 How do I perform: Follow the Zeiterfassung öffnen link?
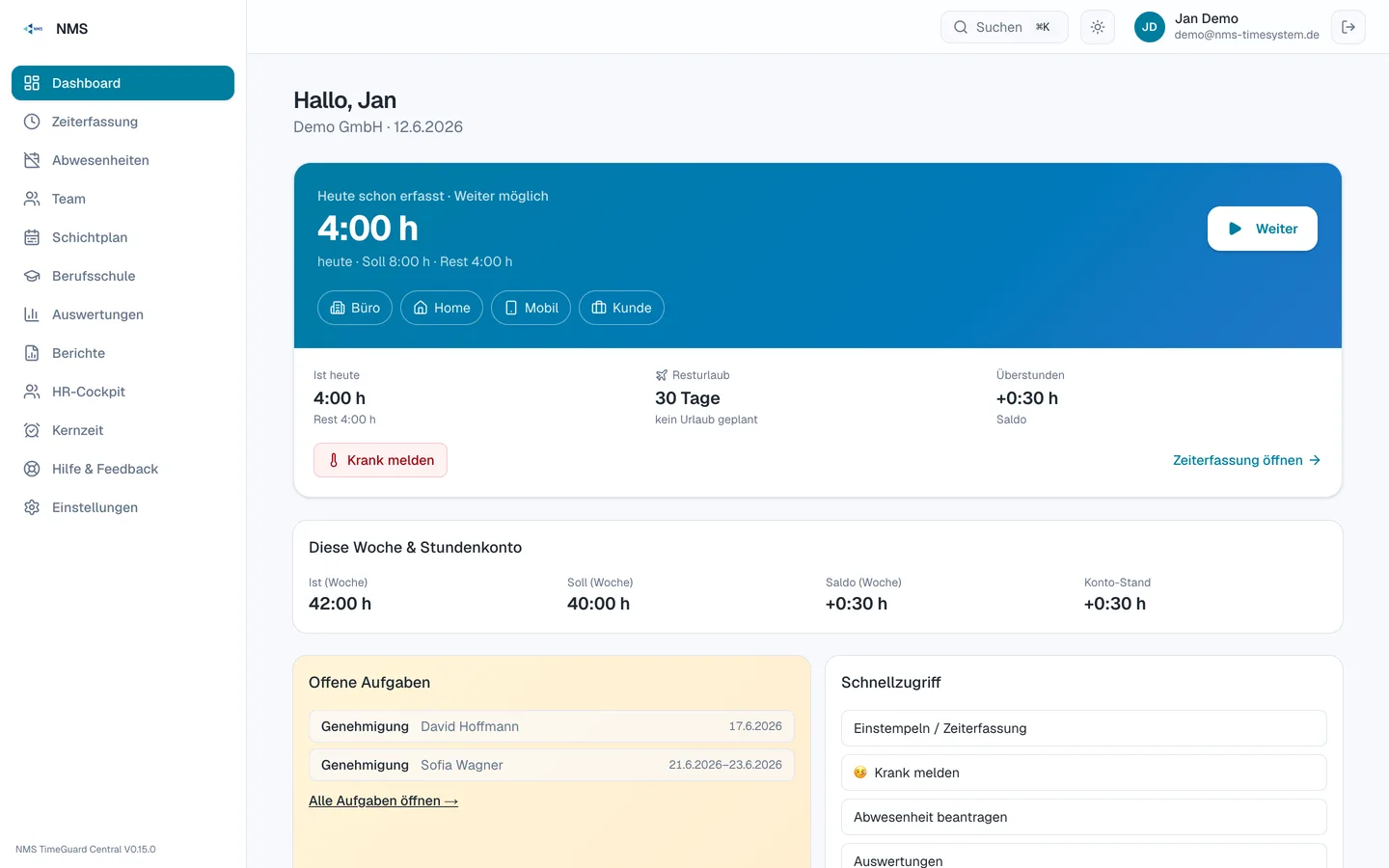1246,460
